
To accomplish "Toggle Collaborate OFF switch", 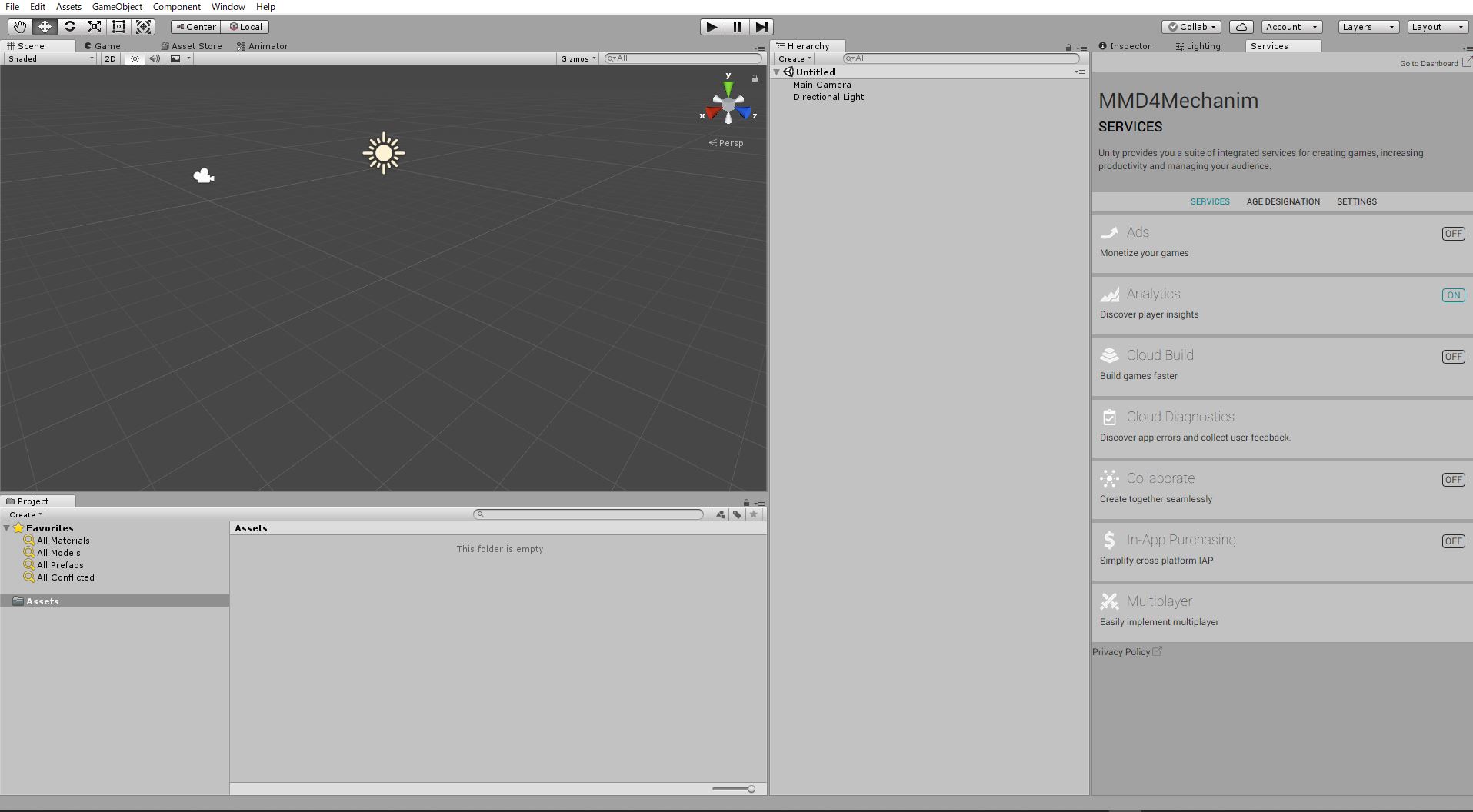I will pyautogui.click(x=1453, y=480).
